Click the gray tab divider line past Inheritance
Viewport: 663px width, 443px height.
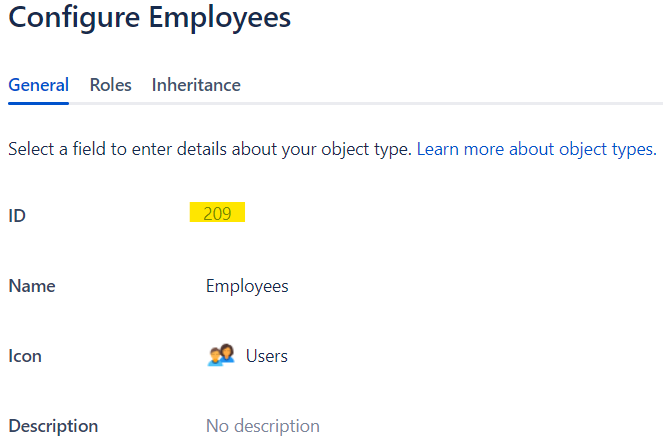coord(450,103)
